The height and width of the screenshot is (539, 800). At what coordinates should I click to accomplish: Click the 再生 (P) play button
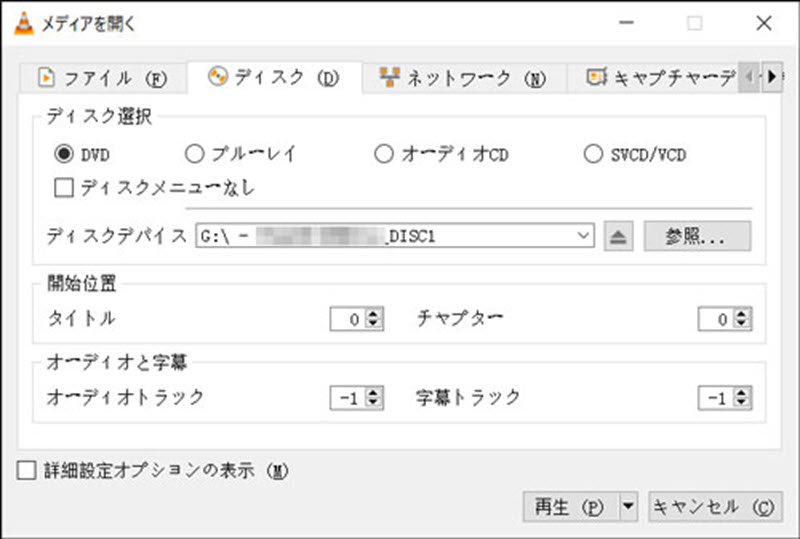tap(570, 506)
